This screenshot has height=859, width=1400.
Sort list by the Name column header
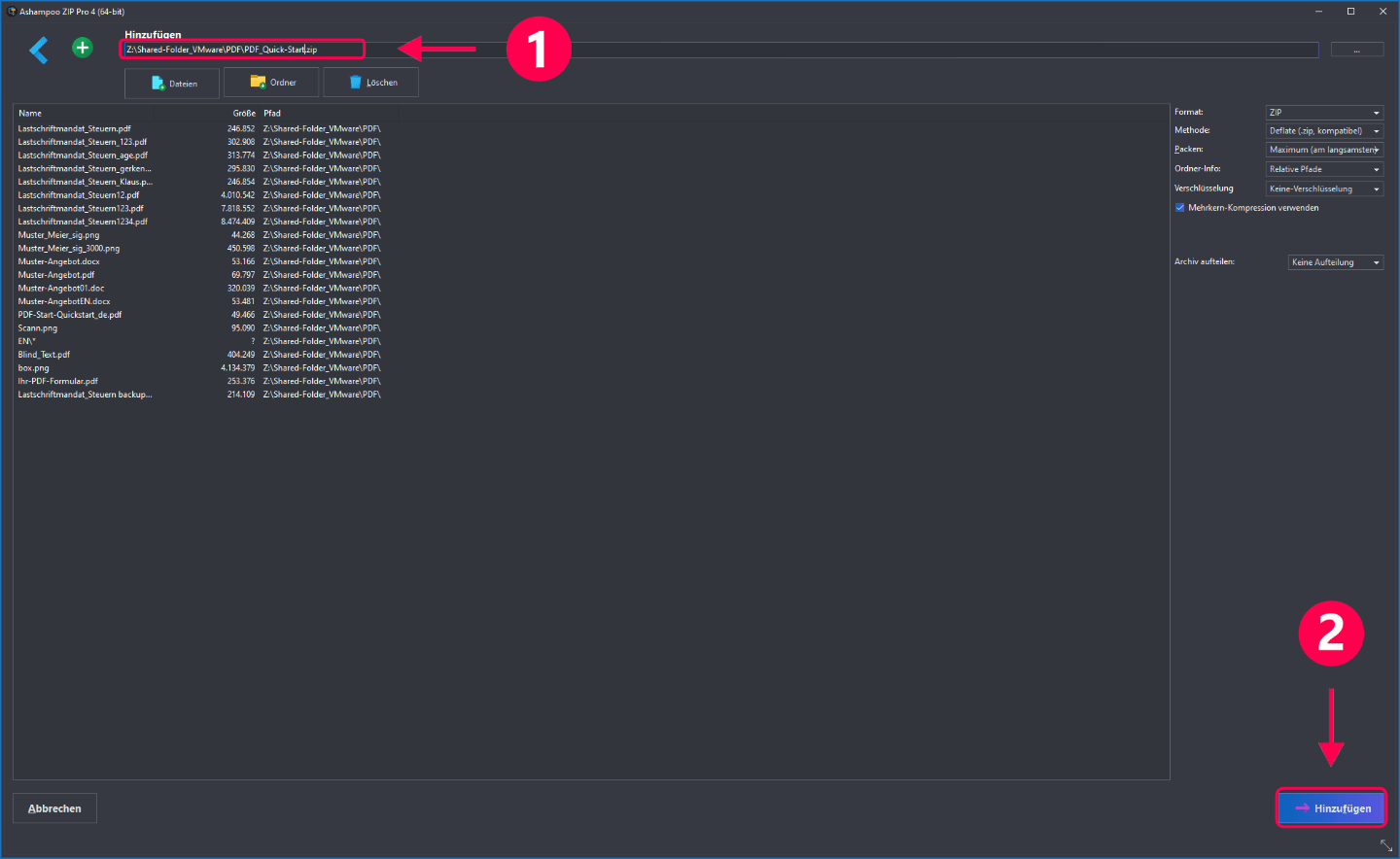30,114
